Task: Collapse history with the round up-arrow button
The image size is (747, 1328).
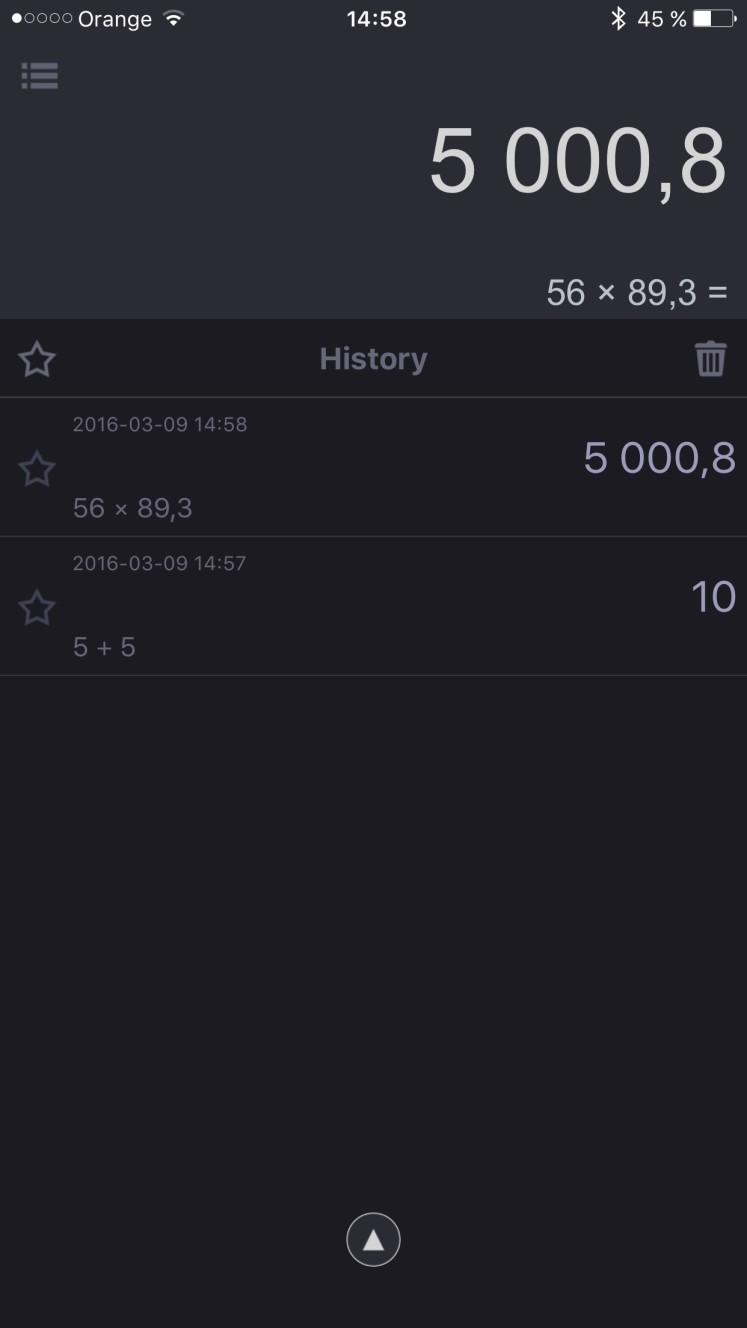Action: [373, 1240]
